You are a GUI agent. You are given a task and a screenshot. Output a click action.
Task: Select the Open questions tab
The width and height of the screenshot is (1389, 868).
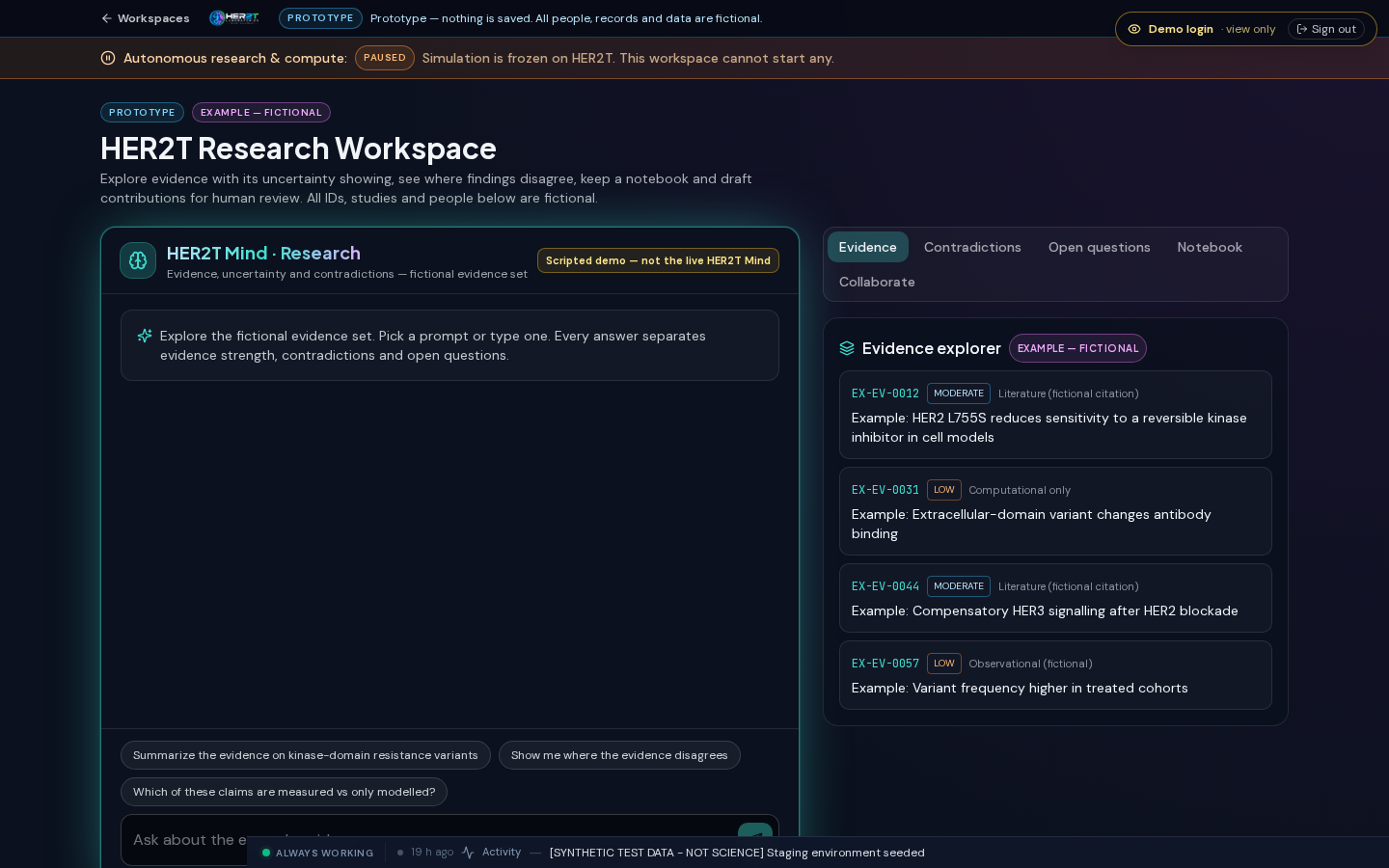tap(1100, 247)
